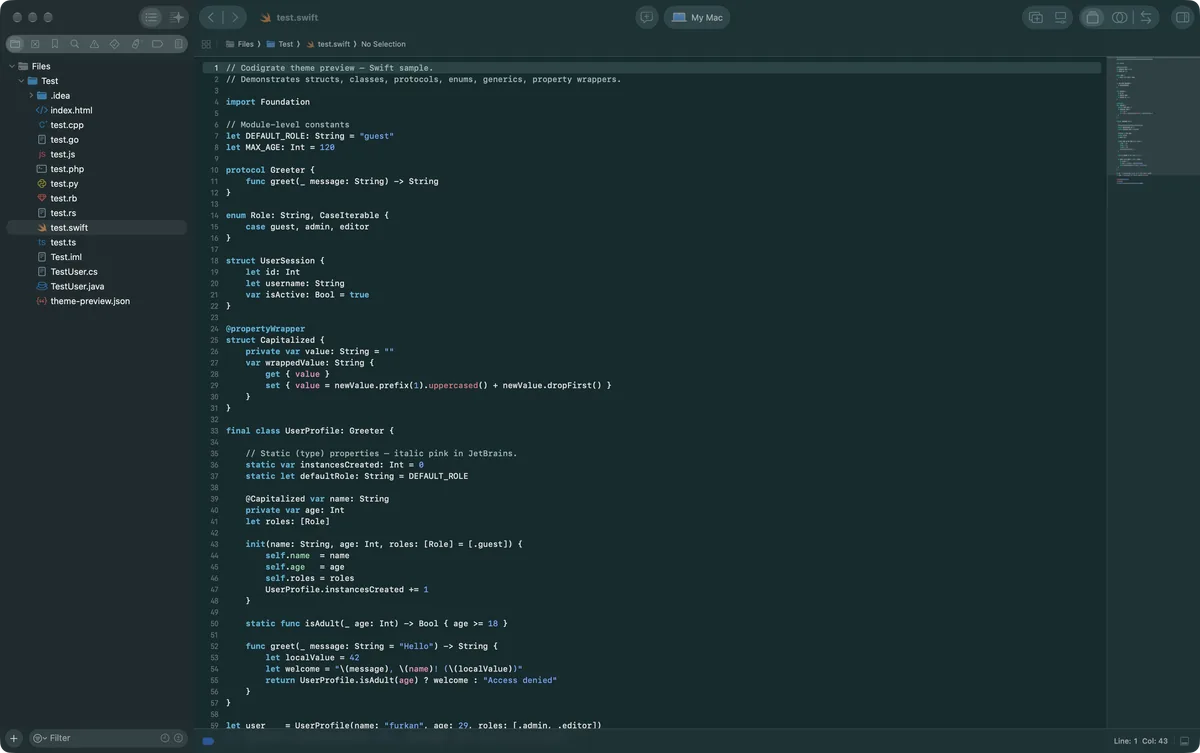This screenshot has height=753, width=1200.
Task: Select the Project navigator folder icon
Action: coord(15,44)
